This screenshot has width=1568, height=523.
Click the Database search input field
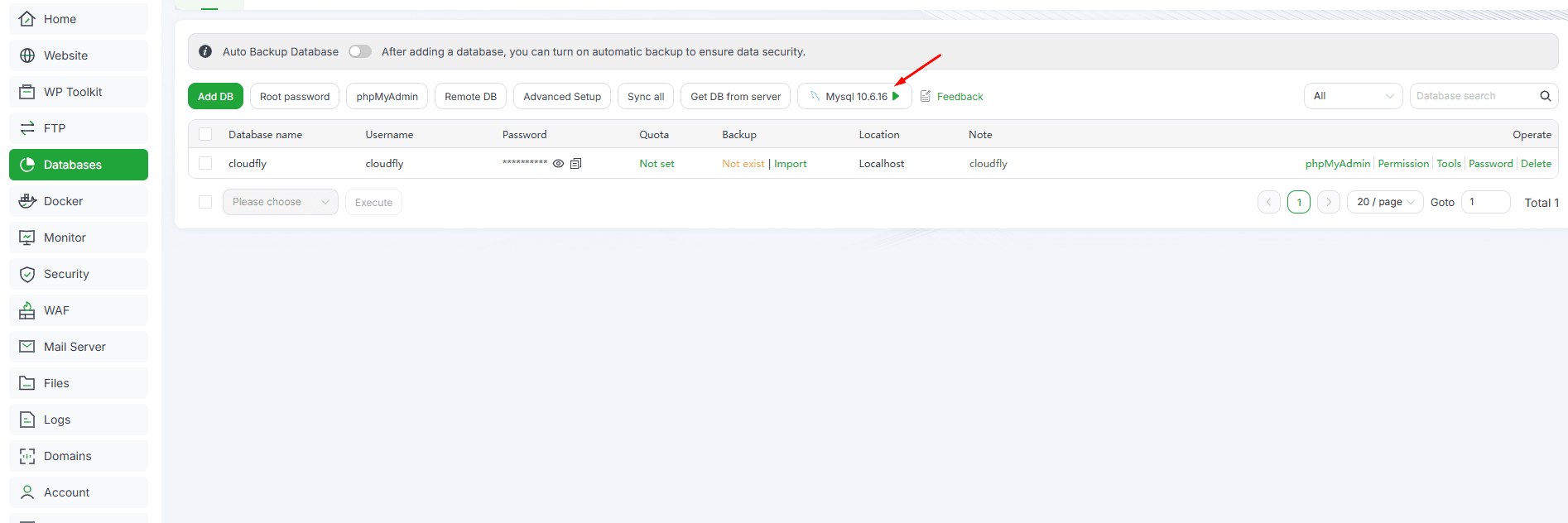[x=1472, y=96]
